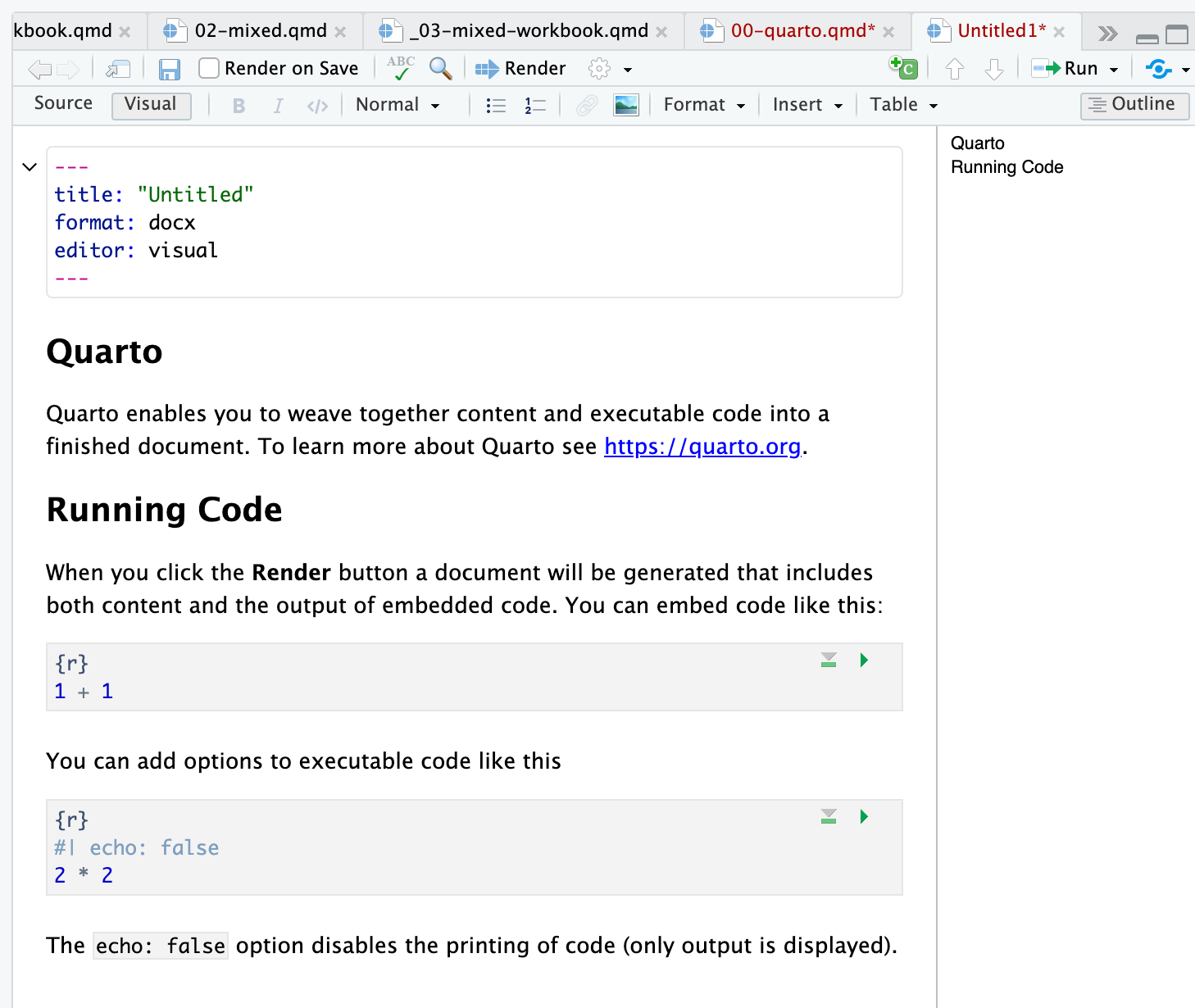
Task: Insert bulleted list
Action: 496,106
